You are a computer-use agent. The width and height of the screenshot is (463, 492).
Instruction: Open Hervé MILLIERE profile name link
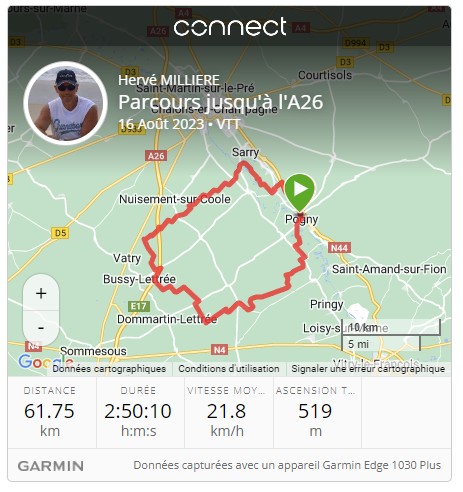[169, 80]
